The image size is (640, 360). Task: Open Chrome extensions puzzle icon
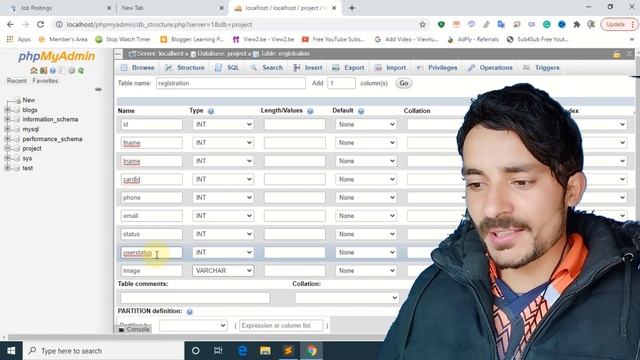click(576, 24)
